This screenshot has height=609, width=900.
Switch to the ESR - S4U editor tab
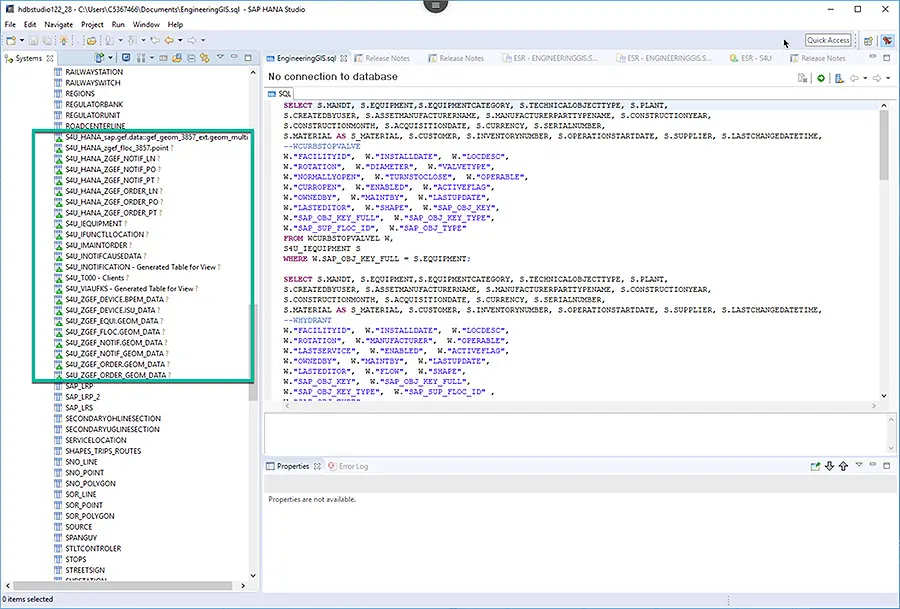(754, 58)
